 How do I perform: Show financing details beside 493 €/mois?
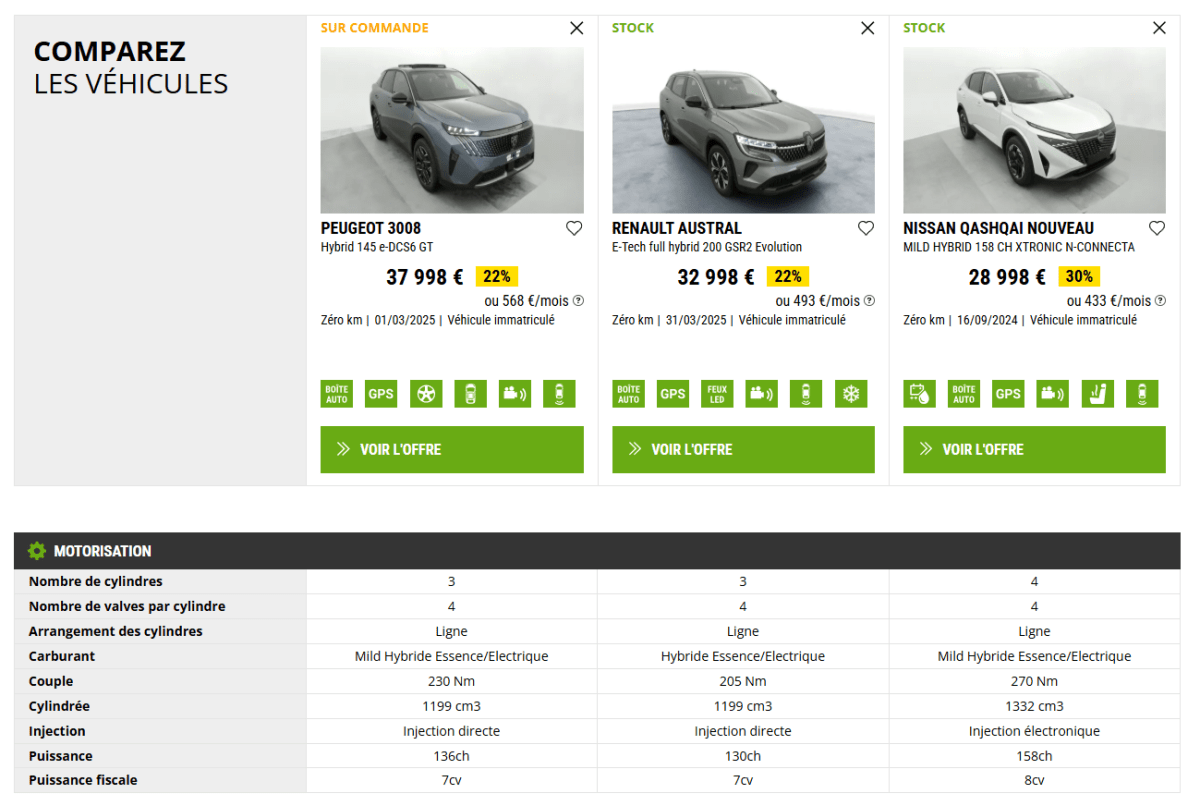coord(869,301)
